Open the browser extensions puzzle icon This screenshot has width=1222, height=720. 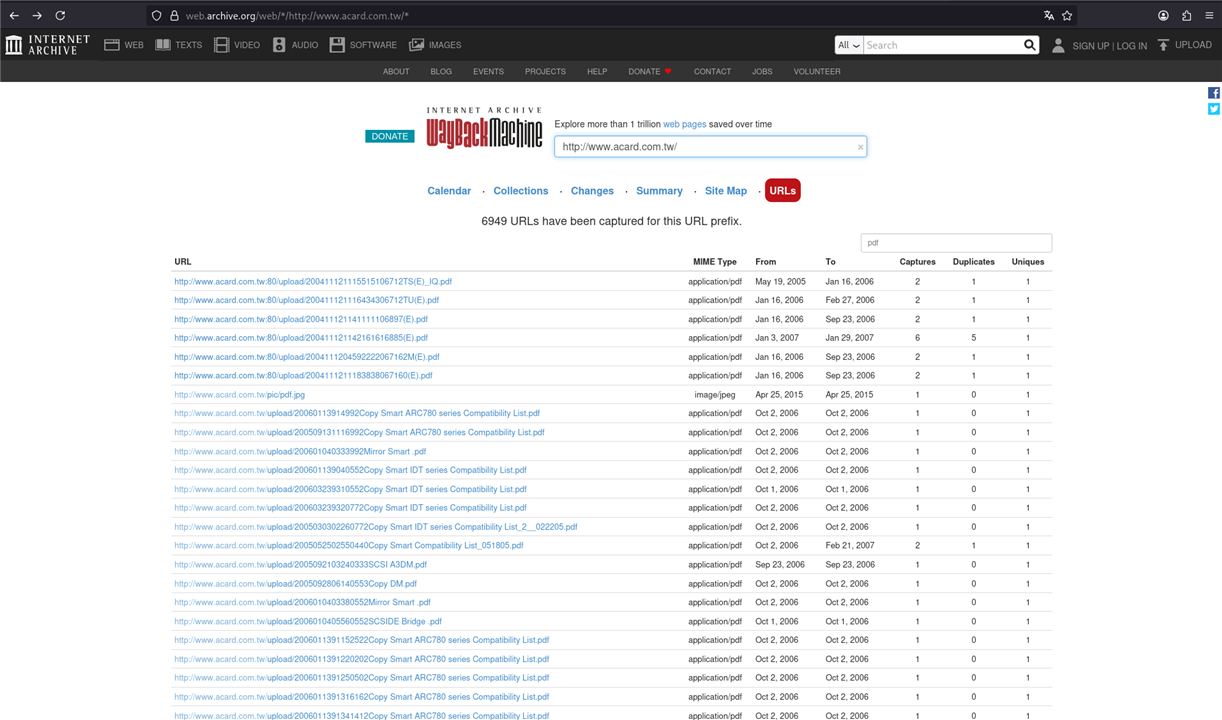pos(1186,16)
